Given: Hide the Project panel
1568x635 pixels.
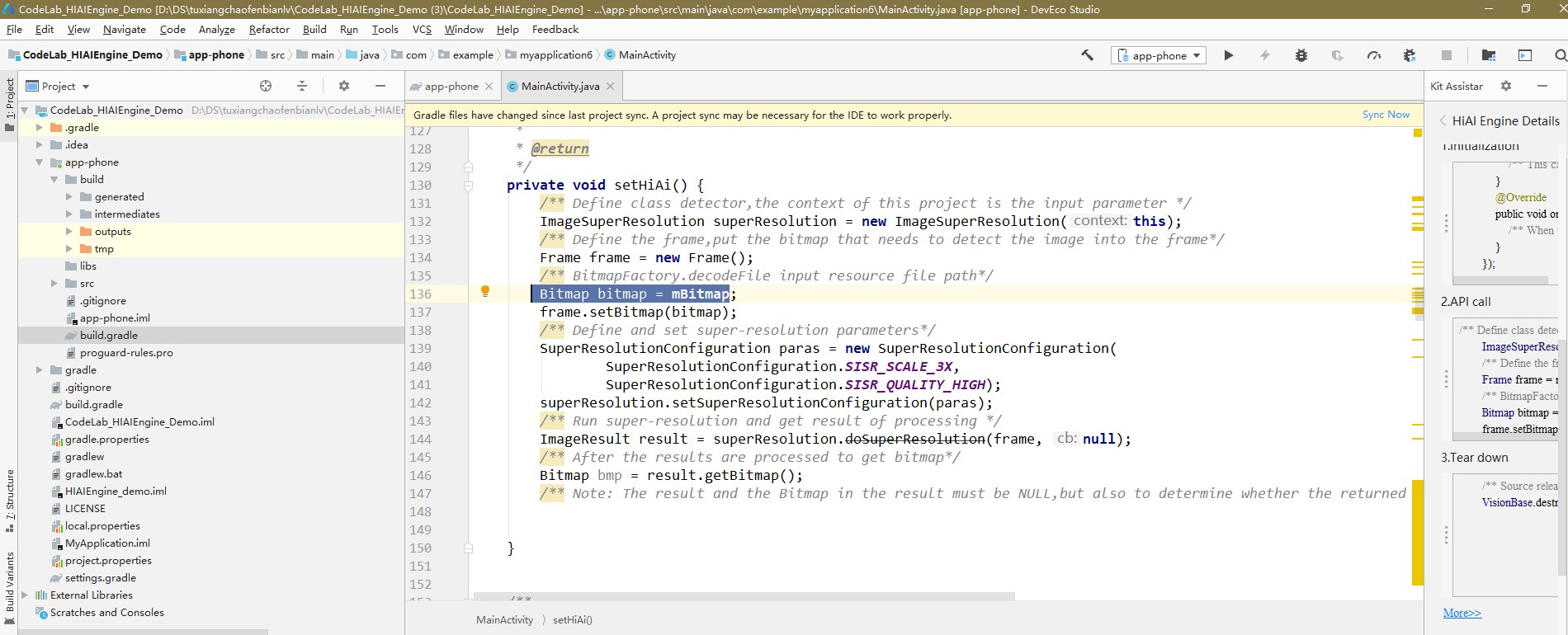Looking at the screenshot, I should pyautogui.click(x=380, y=86).
